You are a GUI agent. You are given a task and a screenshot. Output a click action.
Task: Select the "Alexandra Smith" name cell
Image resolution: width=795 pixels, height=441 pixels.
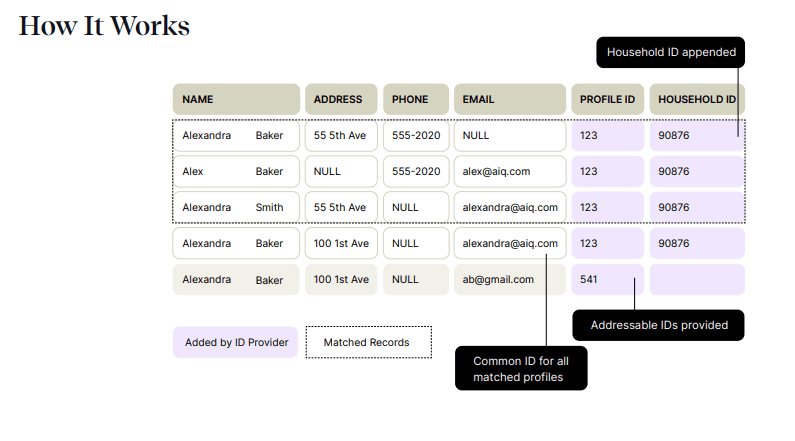[236, 207]
